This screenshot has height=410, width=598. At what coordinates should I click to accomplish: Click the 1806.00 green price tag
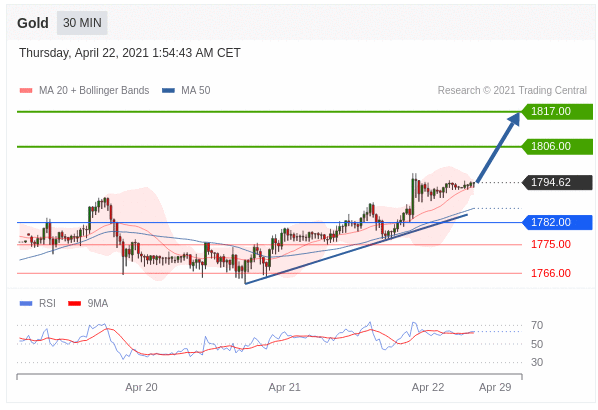[557, 146]
